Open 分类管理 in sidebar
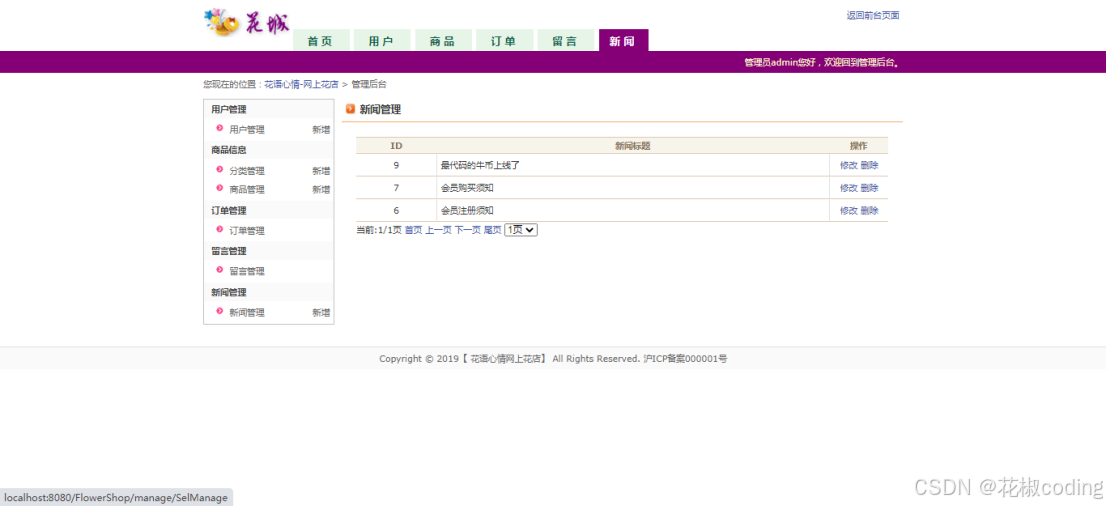Viewport: 1107px width, 507px height. point(246,171)
